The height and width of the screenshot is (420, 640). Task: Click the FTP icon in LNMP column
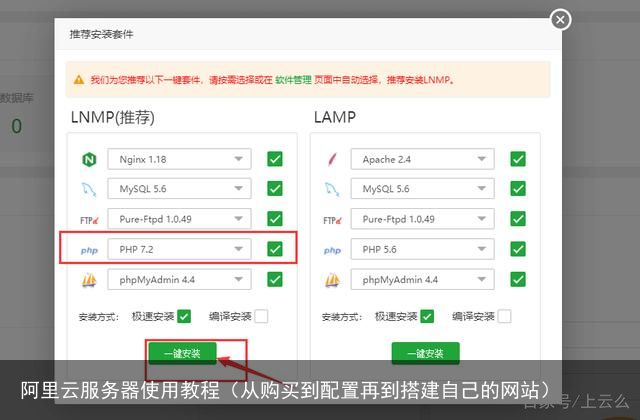coord(89,220)
